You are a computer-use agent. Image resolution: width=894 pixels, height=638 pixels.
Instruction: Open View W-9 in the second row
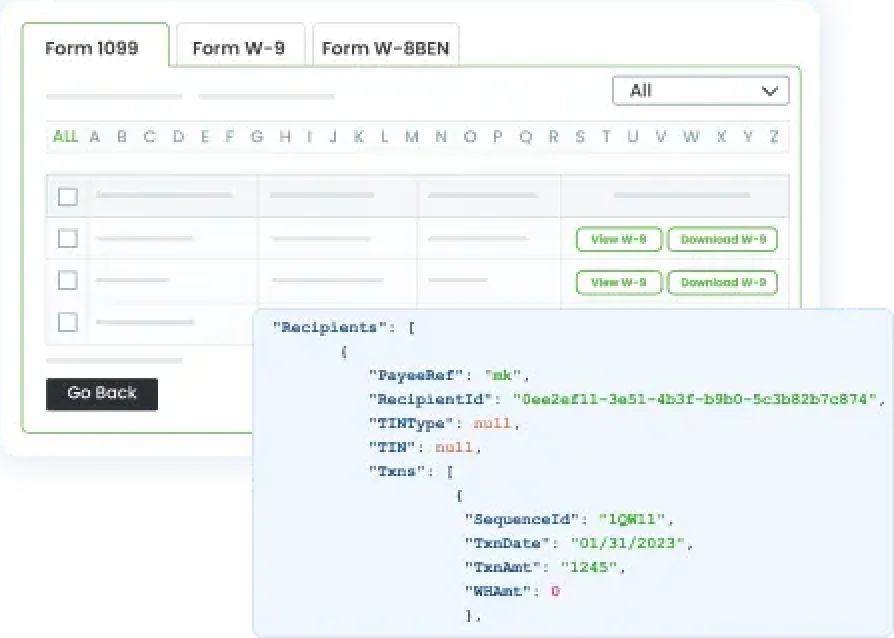pyautogui.click(x=618, y=283)
